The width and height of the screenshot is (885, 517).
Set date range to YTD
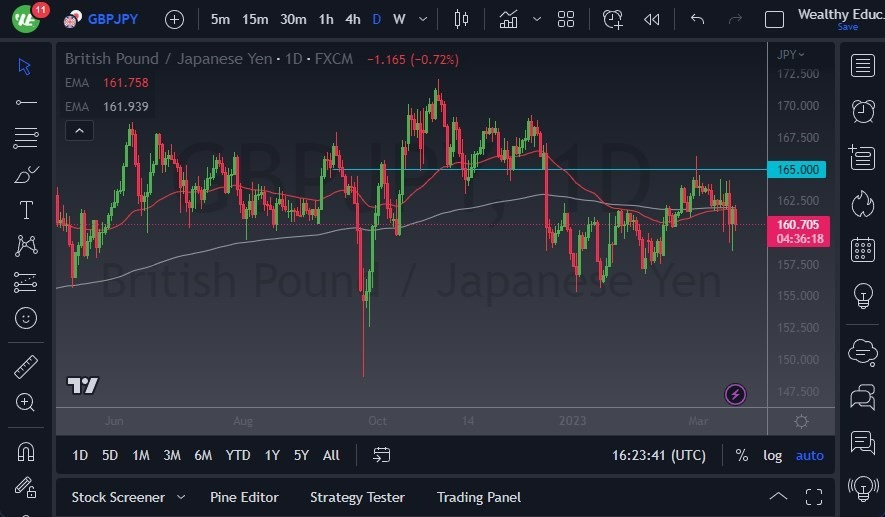point(238,455)
